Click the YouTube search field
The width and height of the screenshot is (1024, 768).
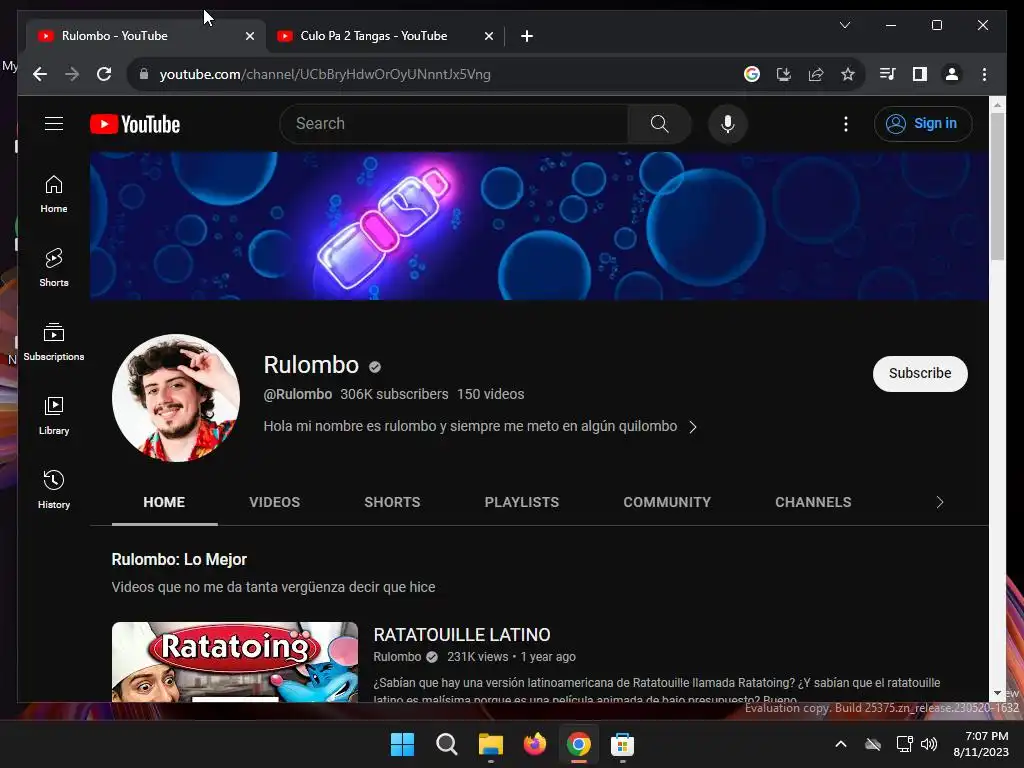click(x=454, y=123)
